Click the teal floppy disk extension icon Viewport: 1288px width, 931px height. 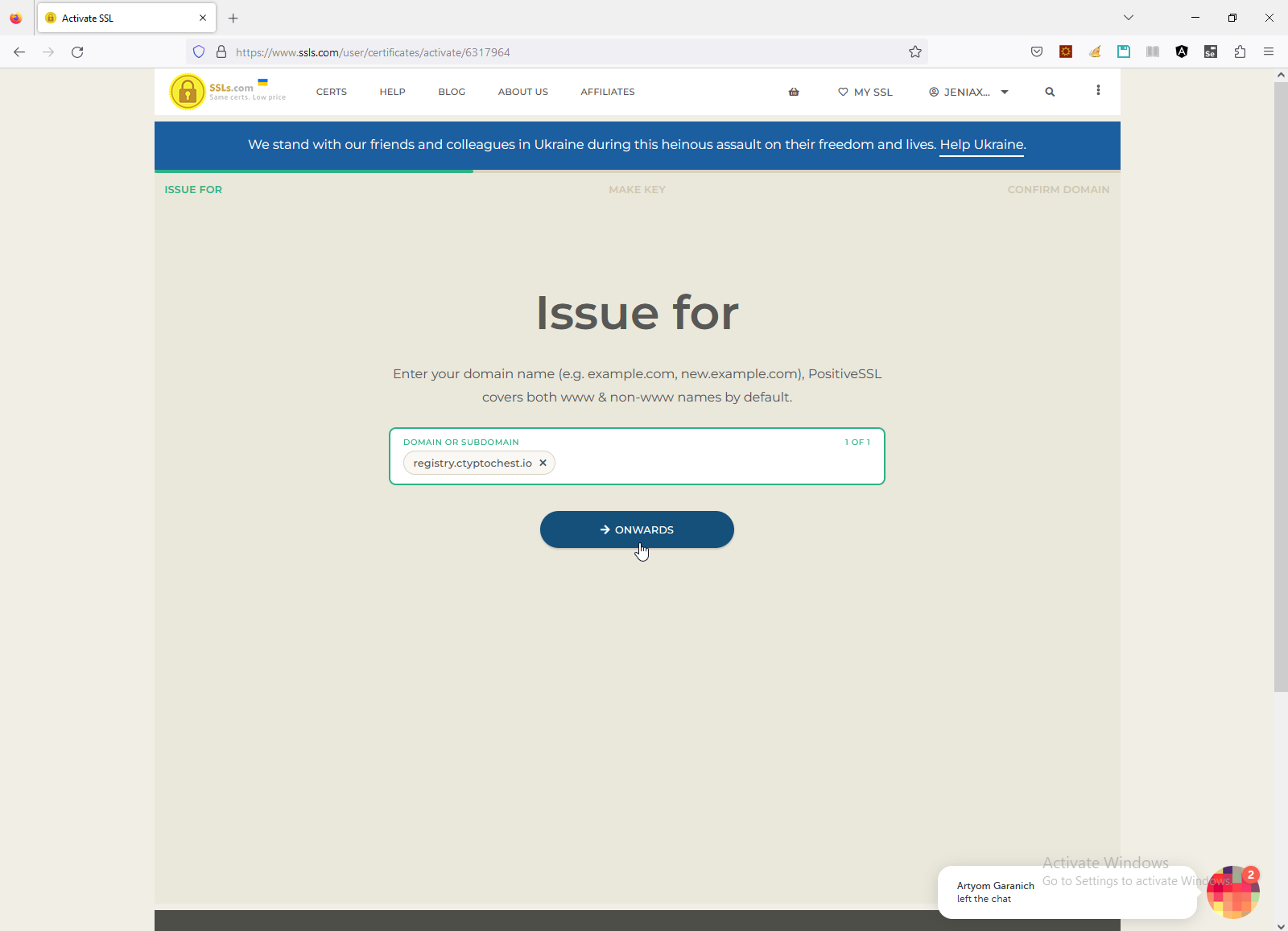(x=1124, y=52)
